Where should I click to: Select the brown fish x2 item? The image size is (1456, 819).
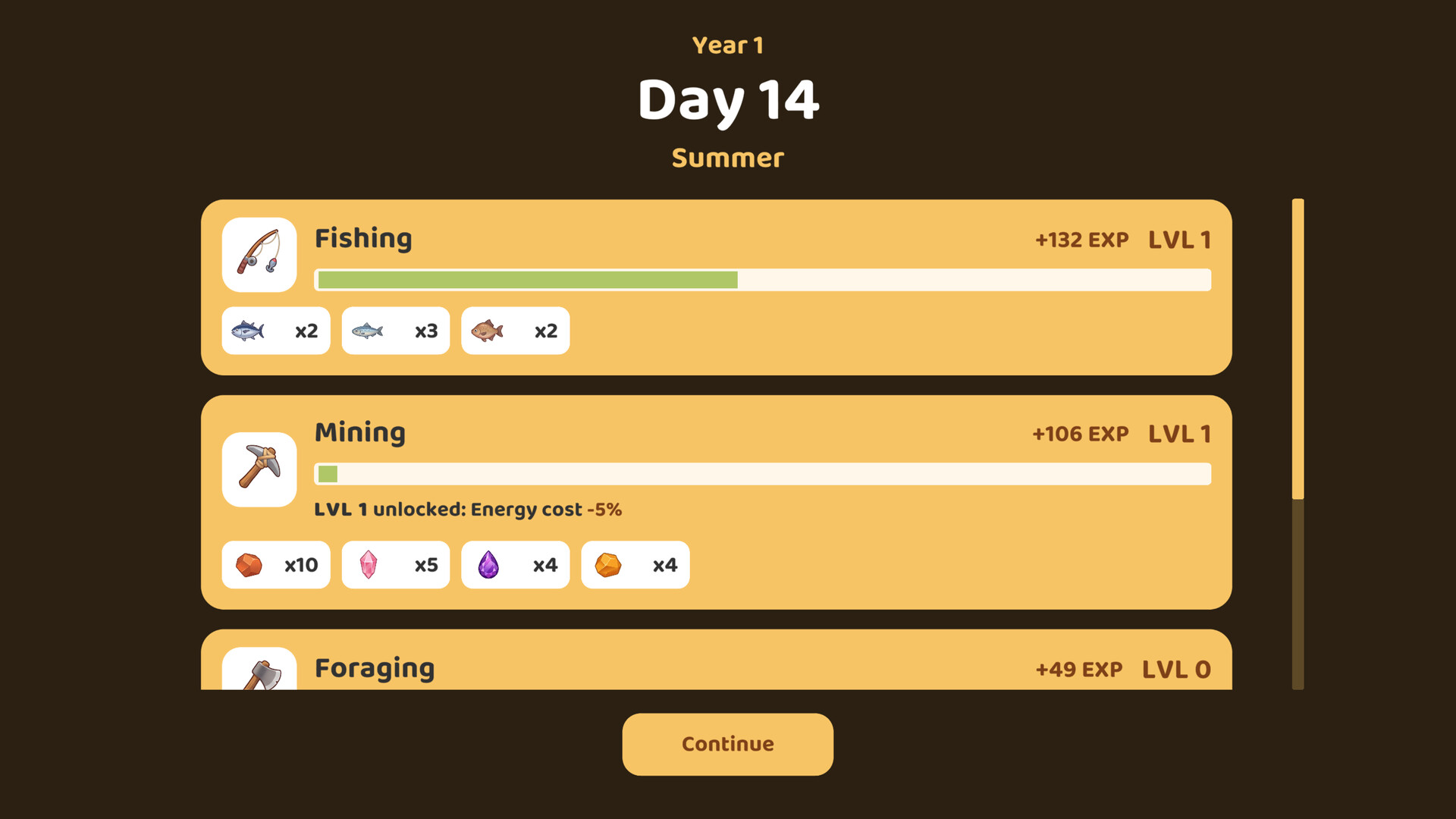(x=516, y=331)
